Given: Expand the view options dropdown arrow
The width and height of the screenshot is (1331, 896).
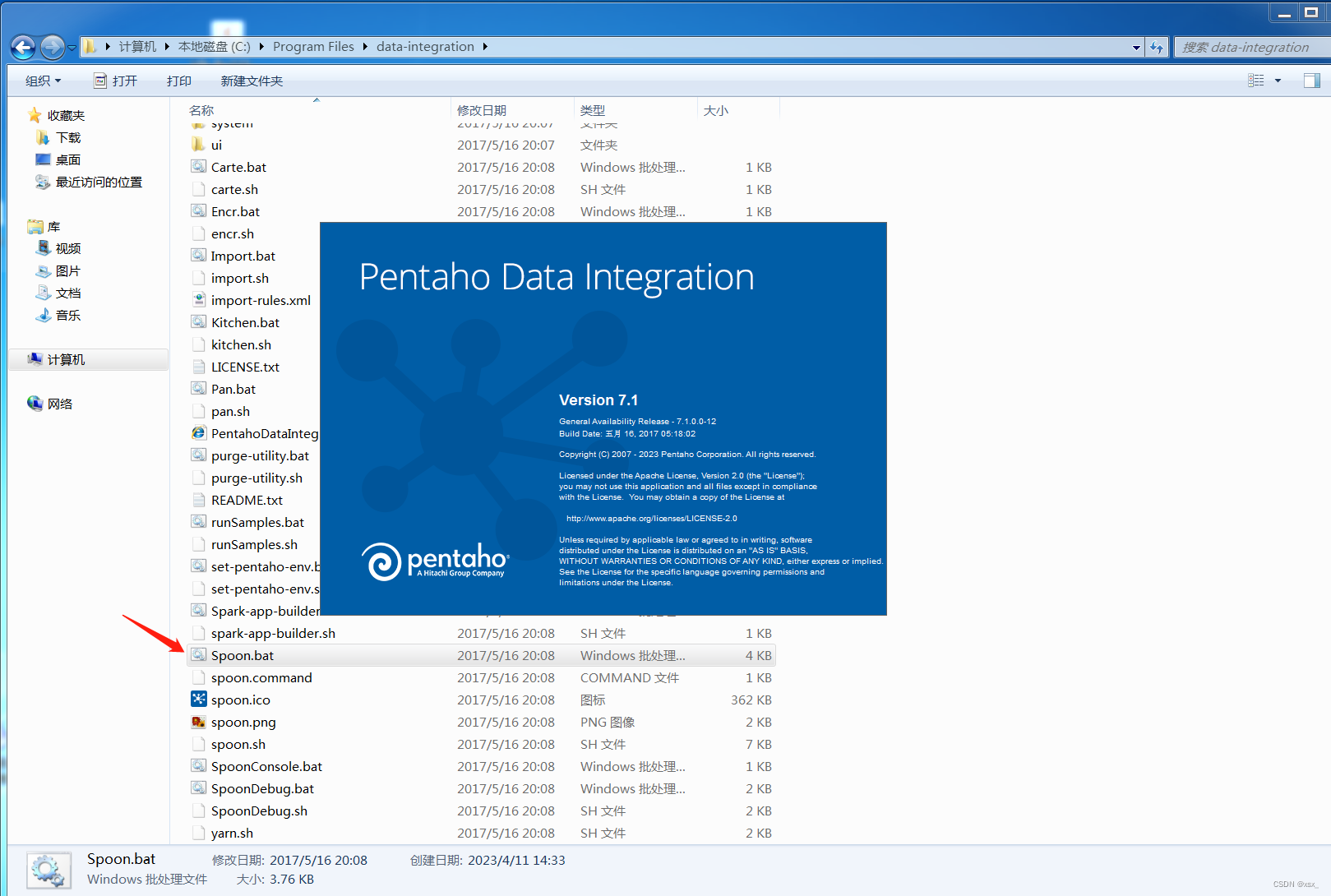Looking at the screenshot, I should pos(1278,81).
